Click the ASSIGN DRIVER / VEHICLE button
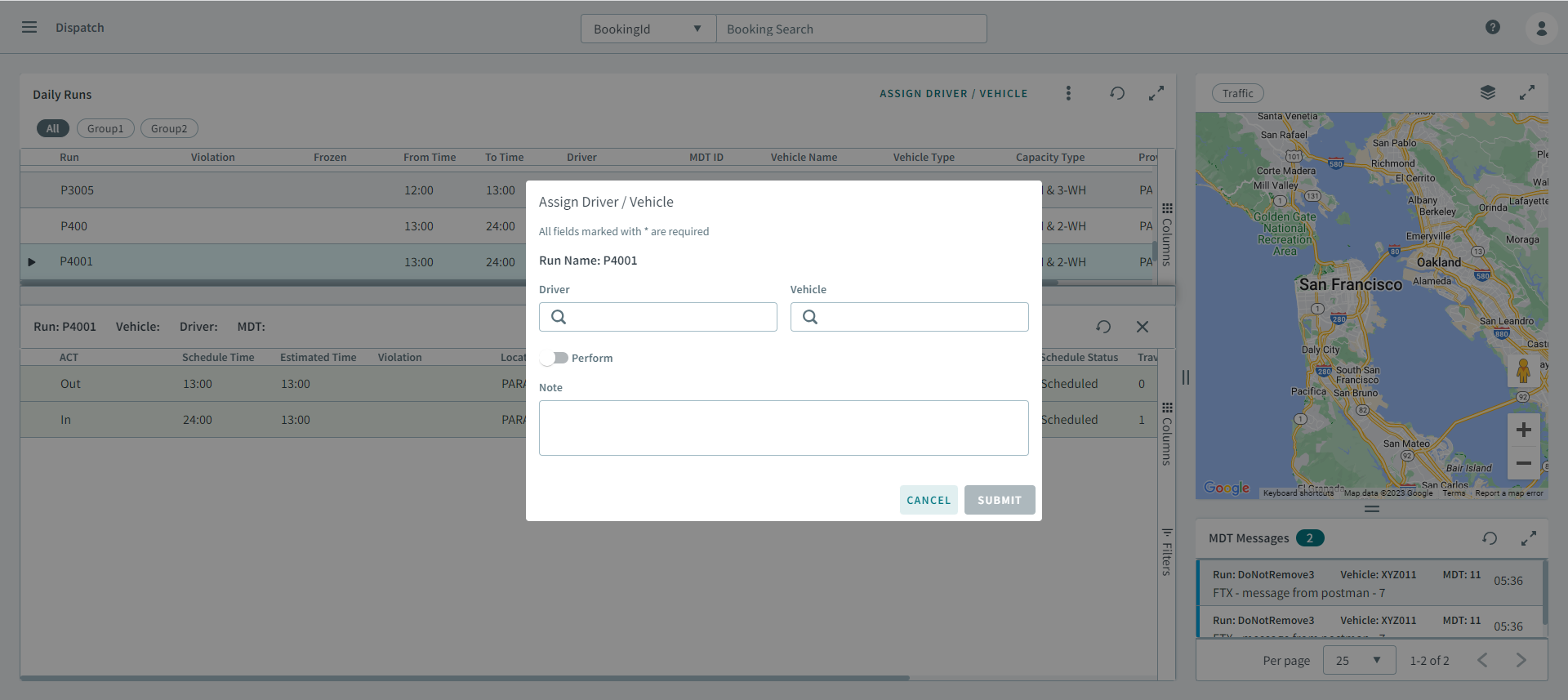The height and width of the screenshot is (700, 1568). click(x=954, y=93)
